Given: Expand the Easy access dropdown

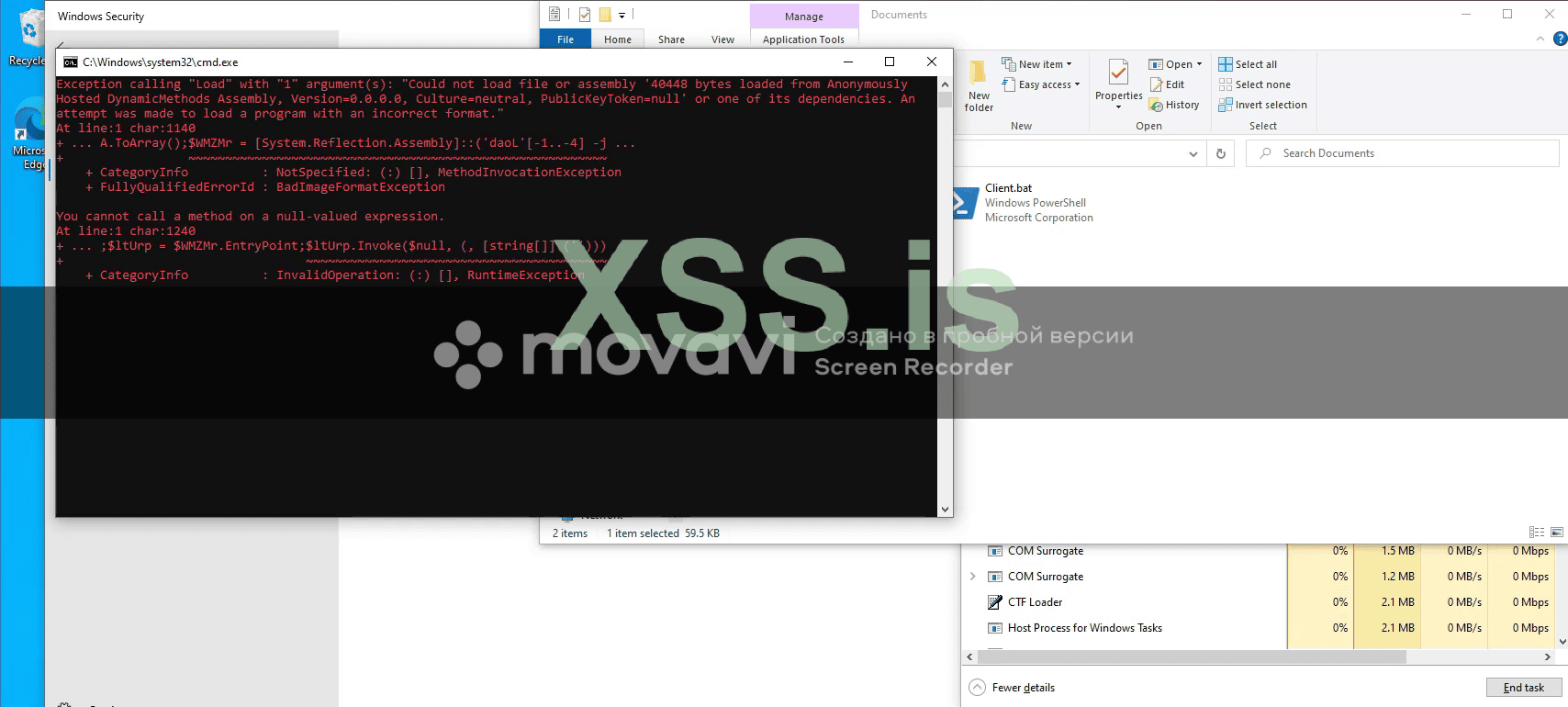Looking at the screenshot, I should click(1041, 84).
